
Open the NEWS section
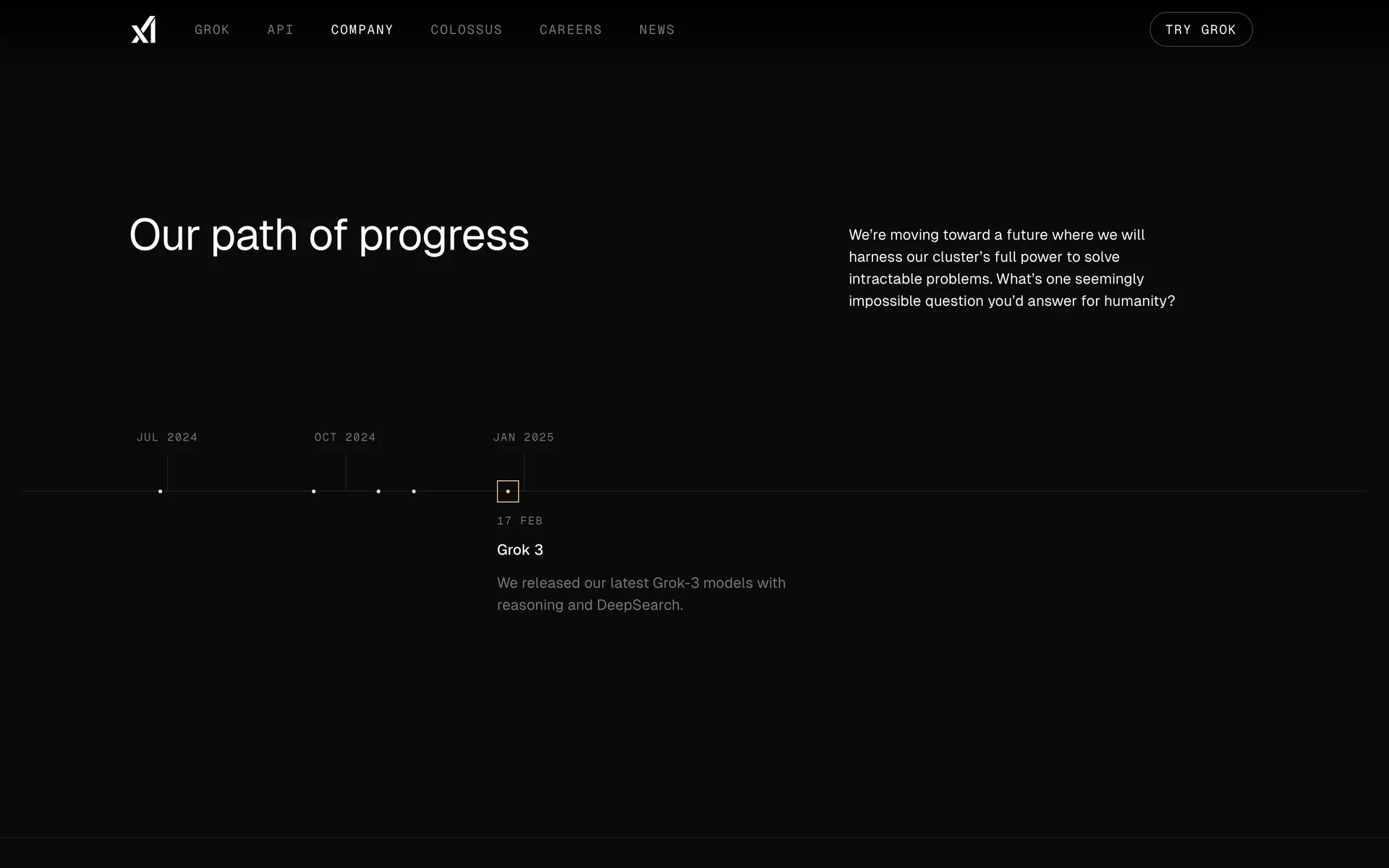656,30
